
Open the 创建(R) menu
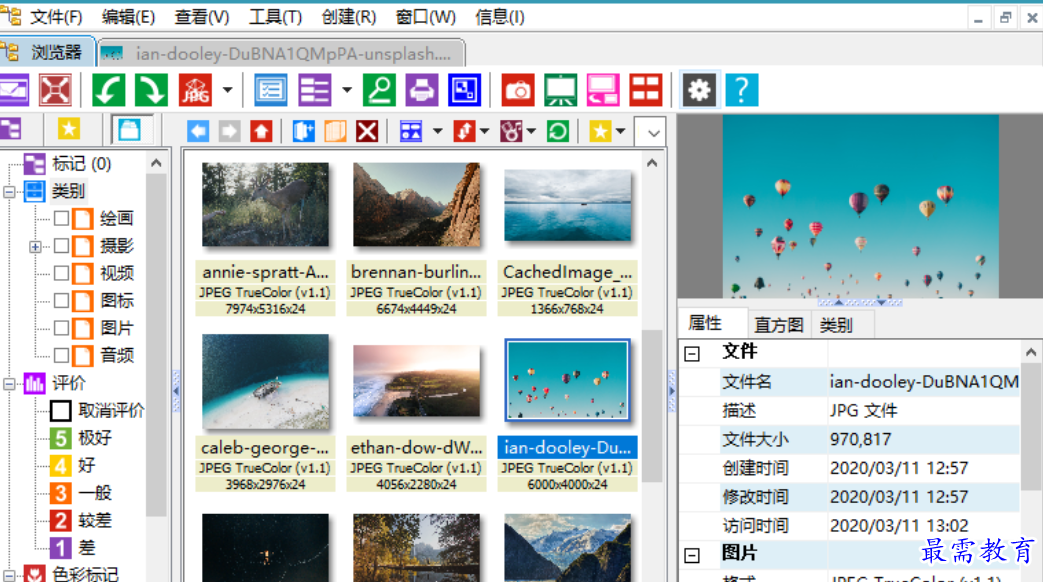349,17
